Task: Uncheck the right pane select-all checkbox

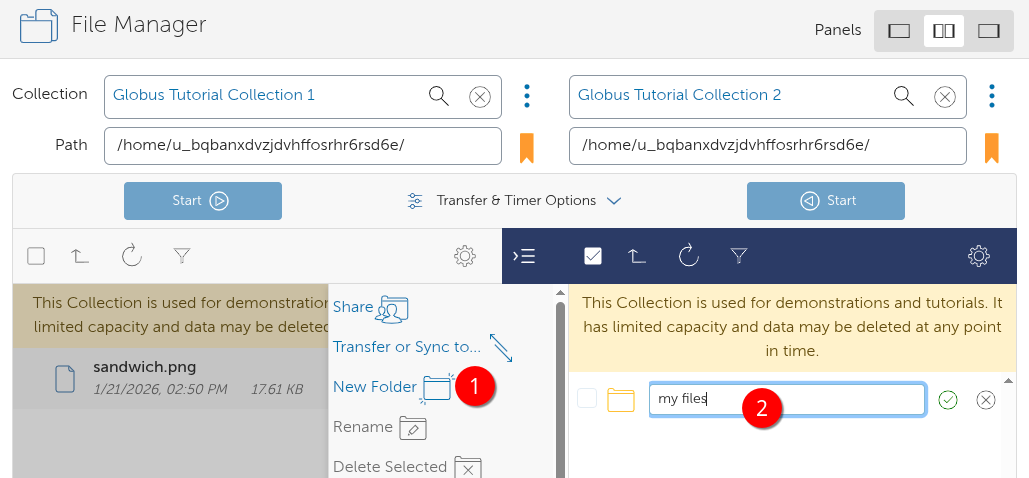Action: pos(593,257)
